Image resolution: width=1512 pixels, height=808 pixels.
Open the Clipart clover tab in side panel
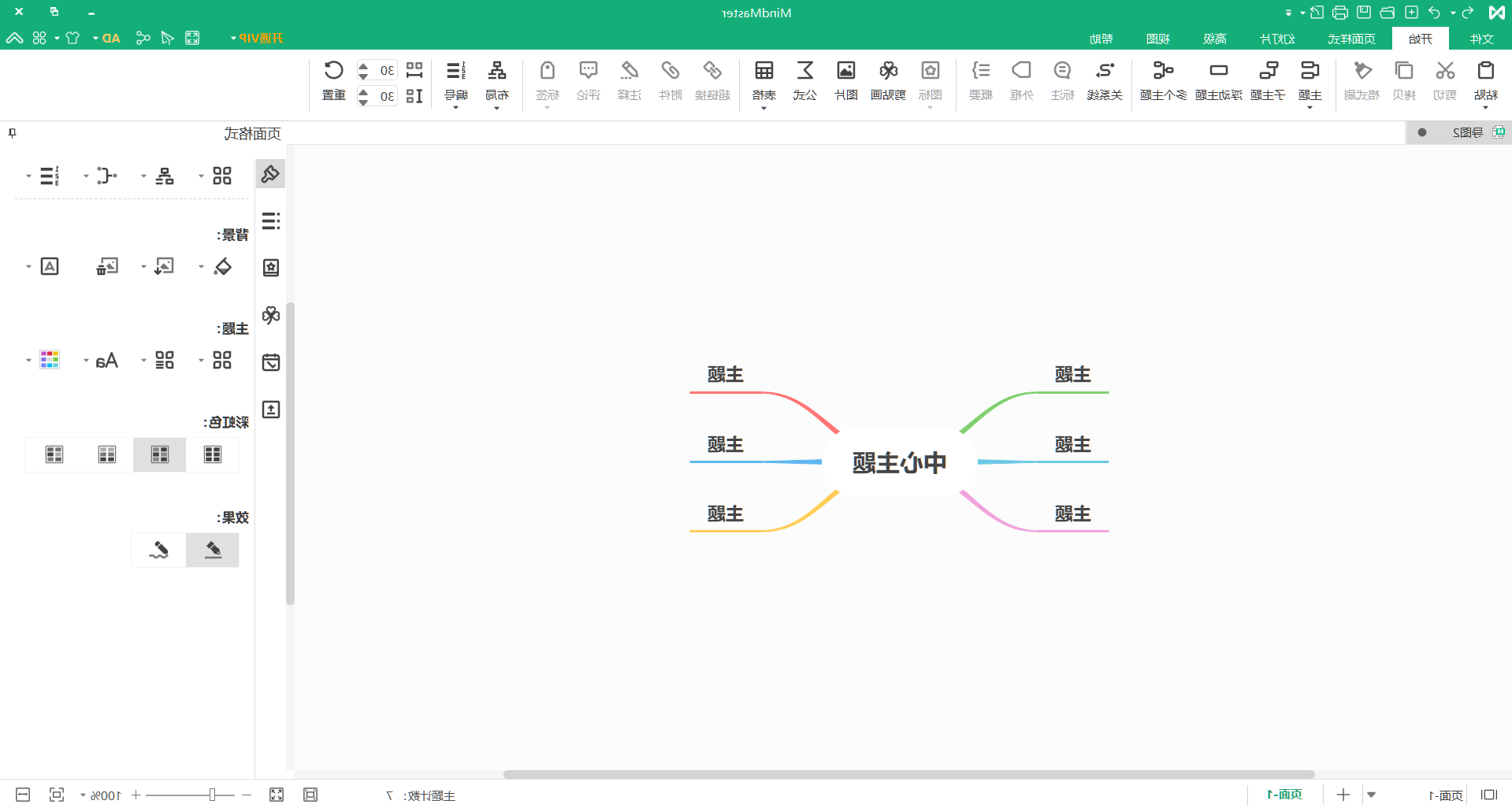point(271,315)
